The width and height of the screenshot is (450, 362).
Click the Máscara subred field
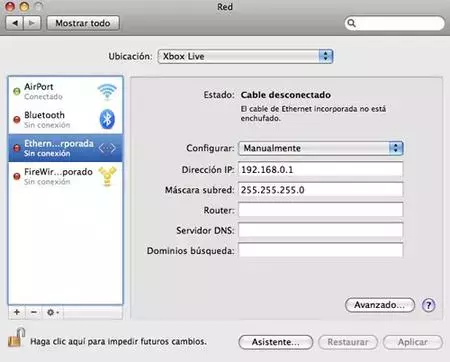tap(321, 190)
